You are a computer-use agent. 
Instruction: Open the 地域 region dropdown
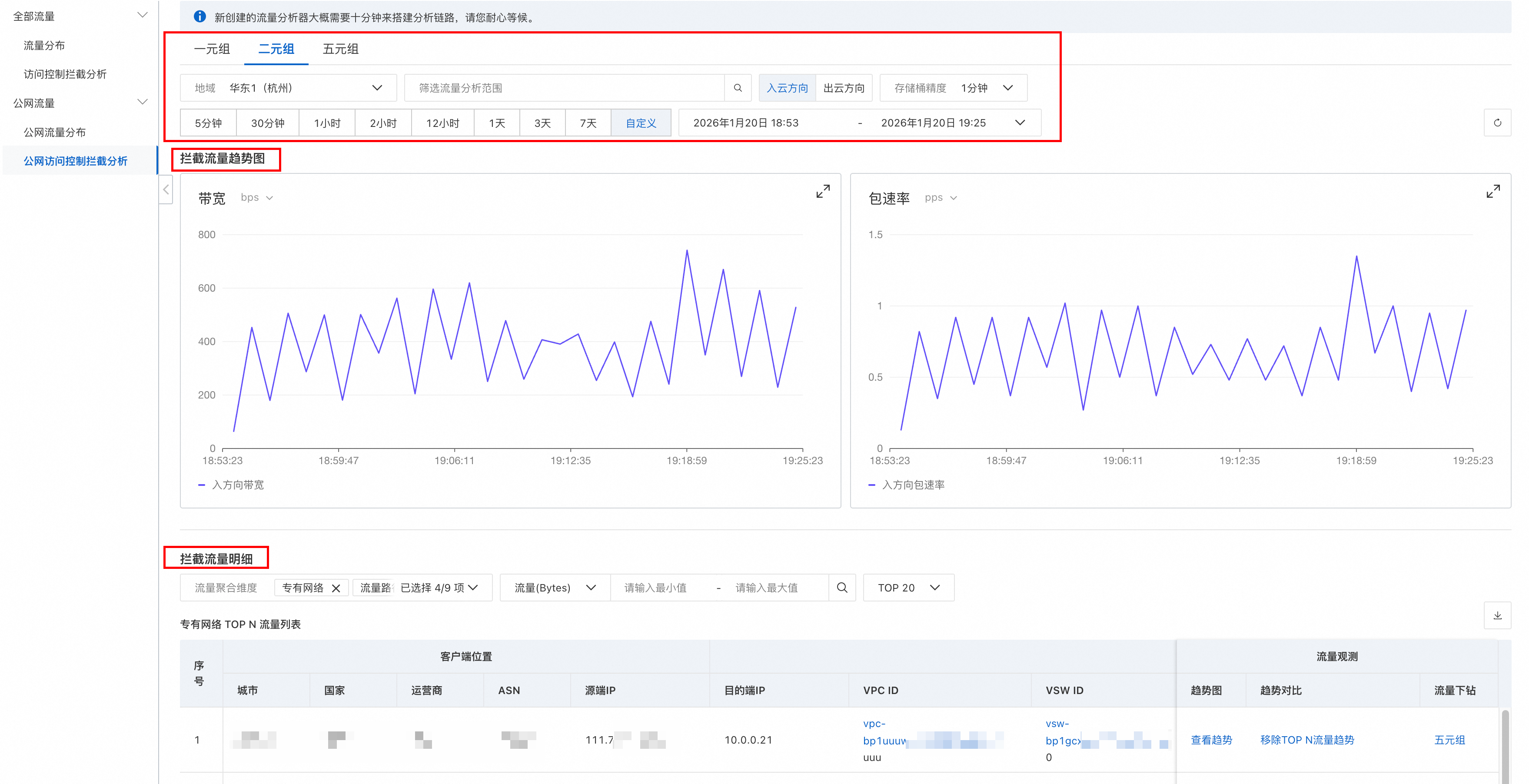point(289,88)
